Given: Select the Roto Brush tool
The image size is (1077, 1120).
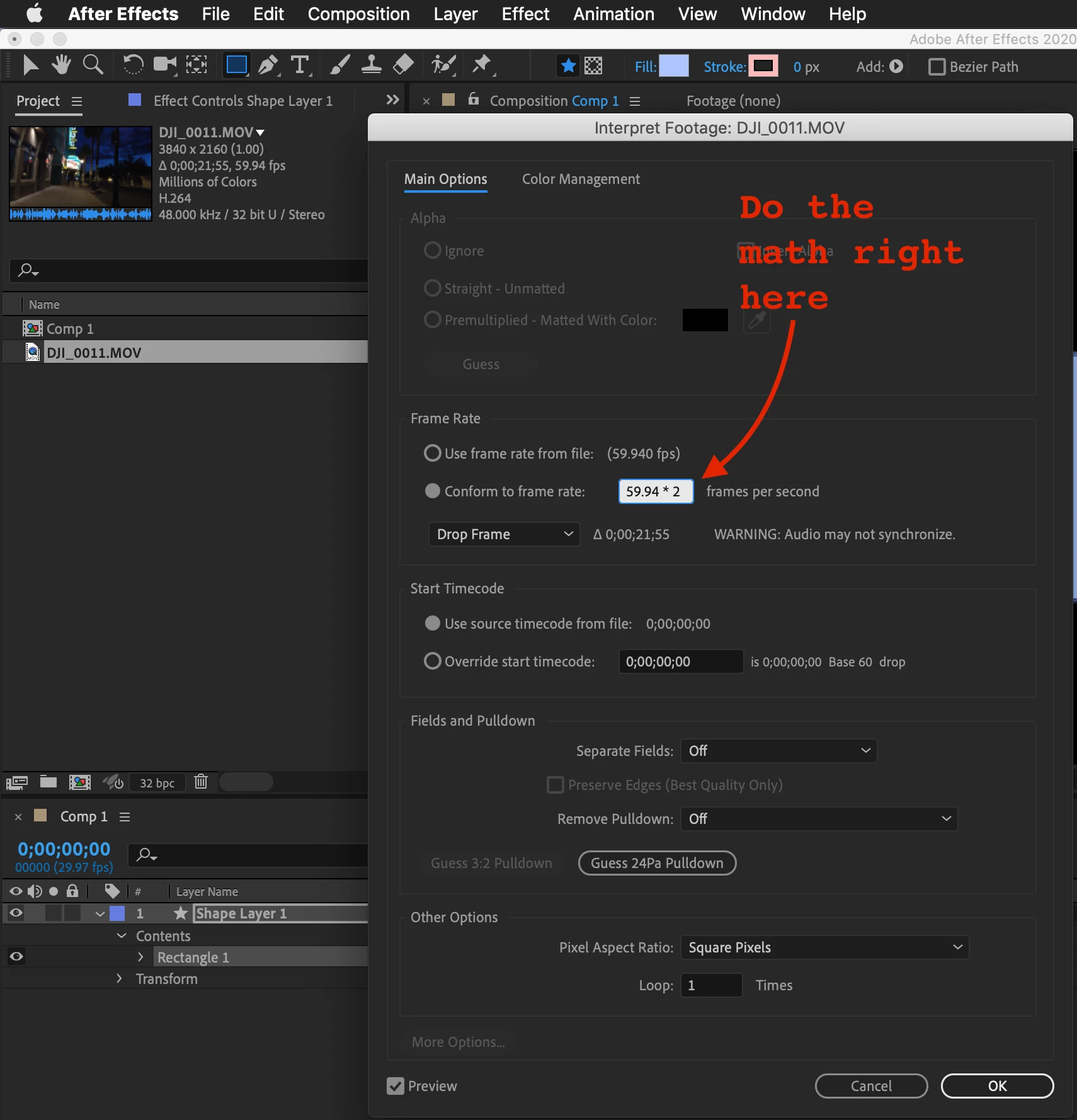Looking at the screenshot, I should click(x=443, y=65).
